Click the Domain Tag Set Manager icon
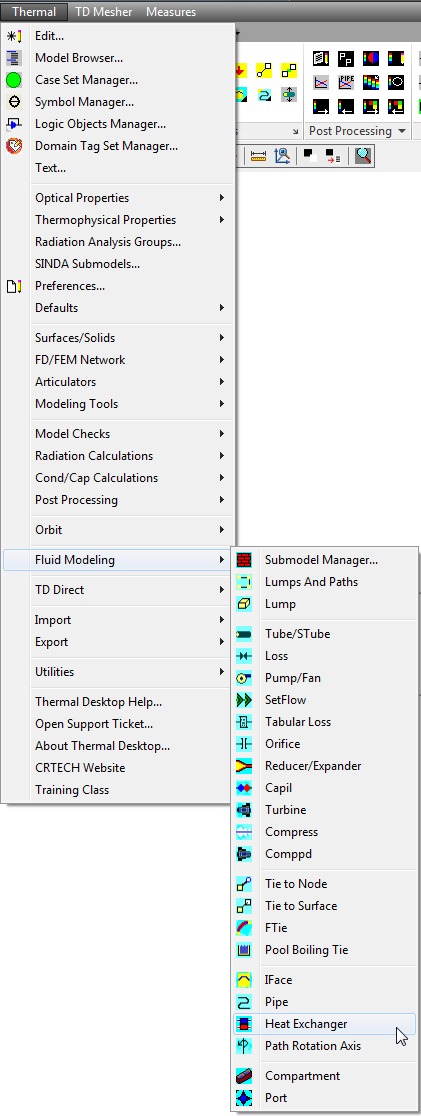This screenshot has width=421, height=1116. [x=14, y=146]
